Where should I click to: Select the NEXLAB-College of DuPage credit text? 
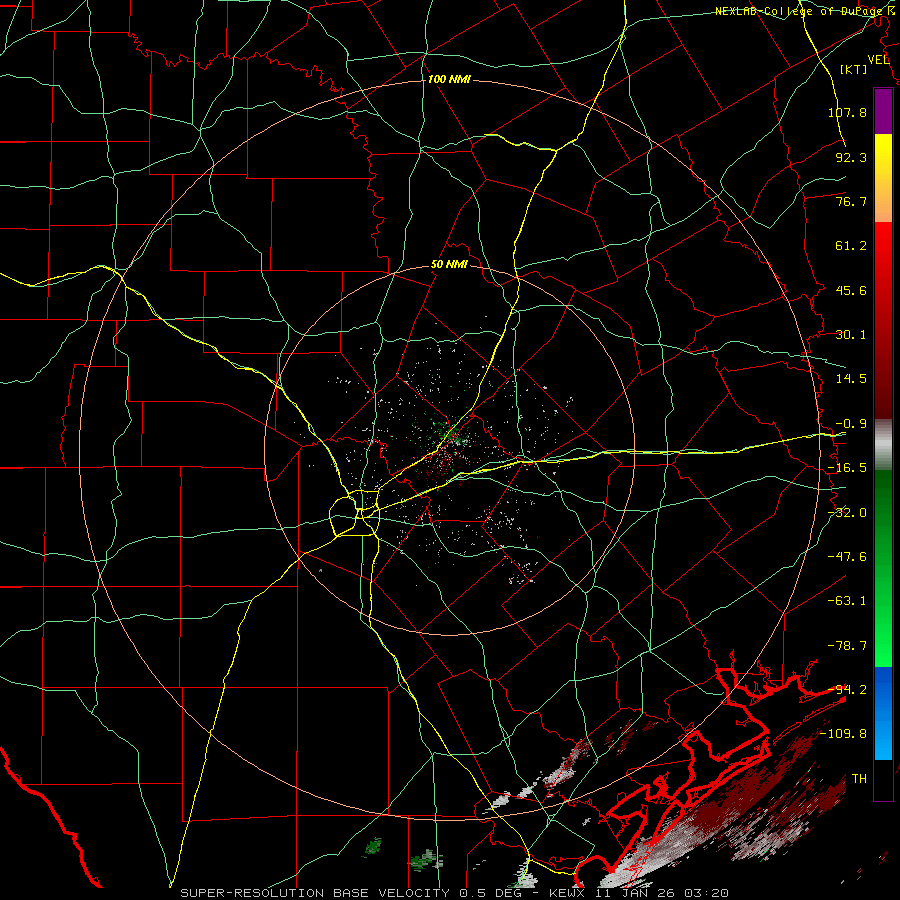(798, 11)
